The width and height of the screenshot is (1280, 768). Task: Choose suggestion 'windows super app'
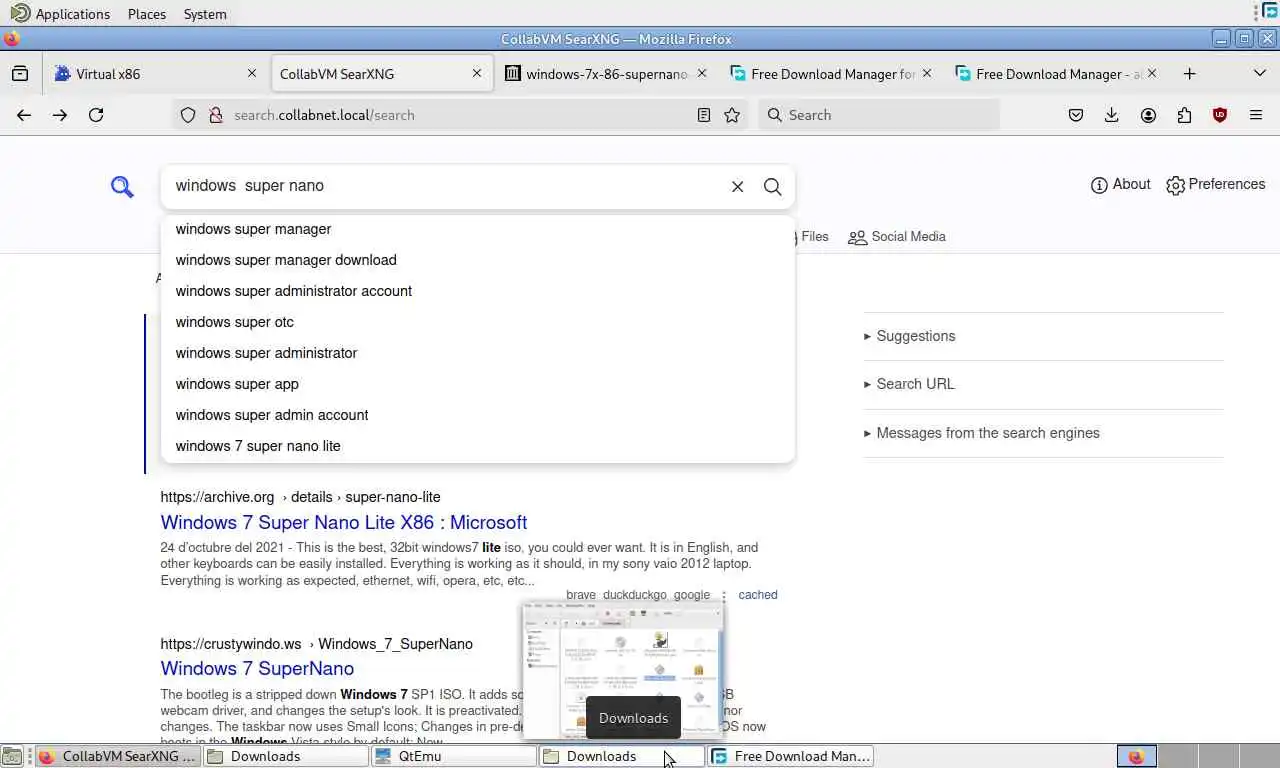477,384
